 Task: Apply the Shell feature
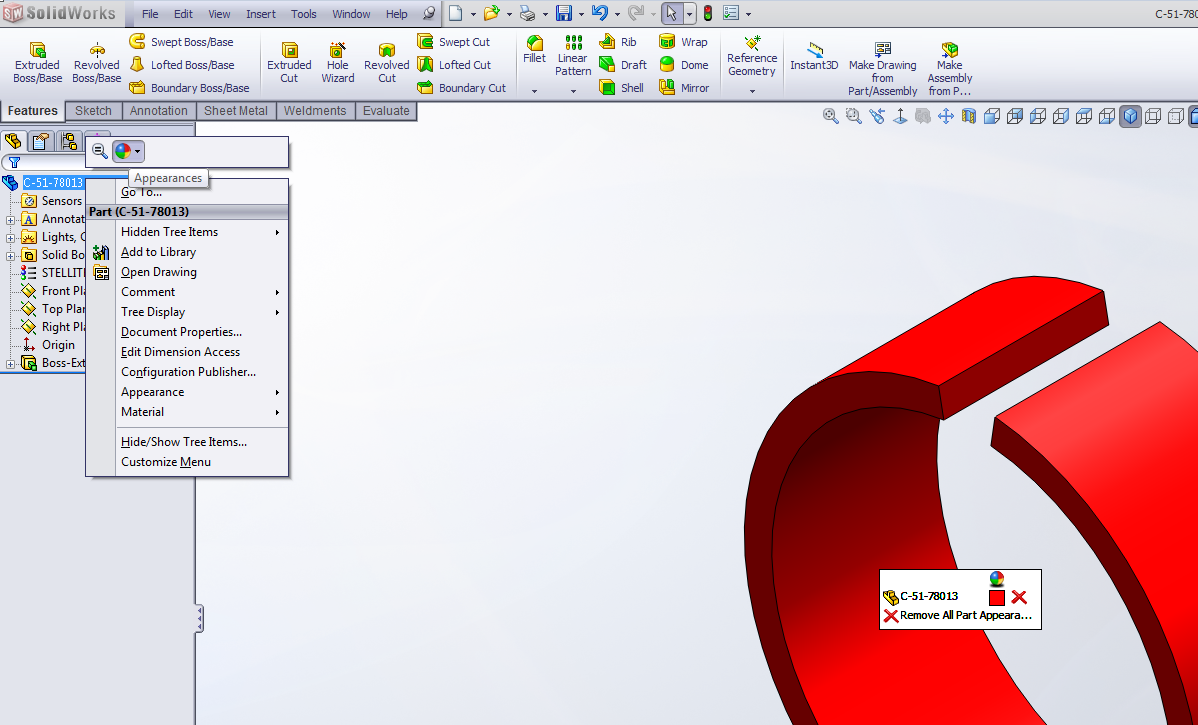click(x=621, y=88)
